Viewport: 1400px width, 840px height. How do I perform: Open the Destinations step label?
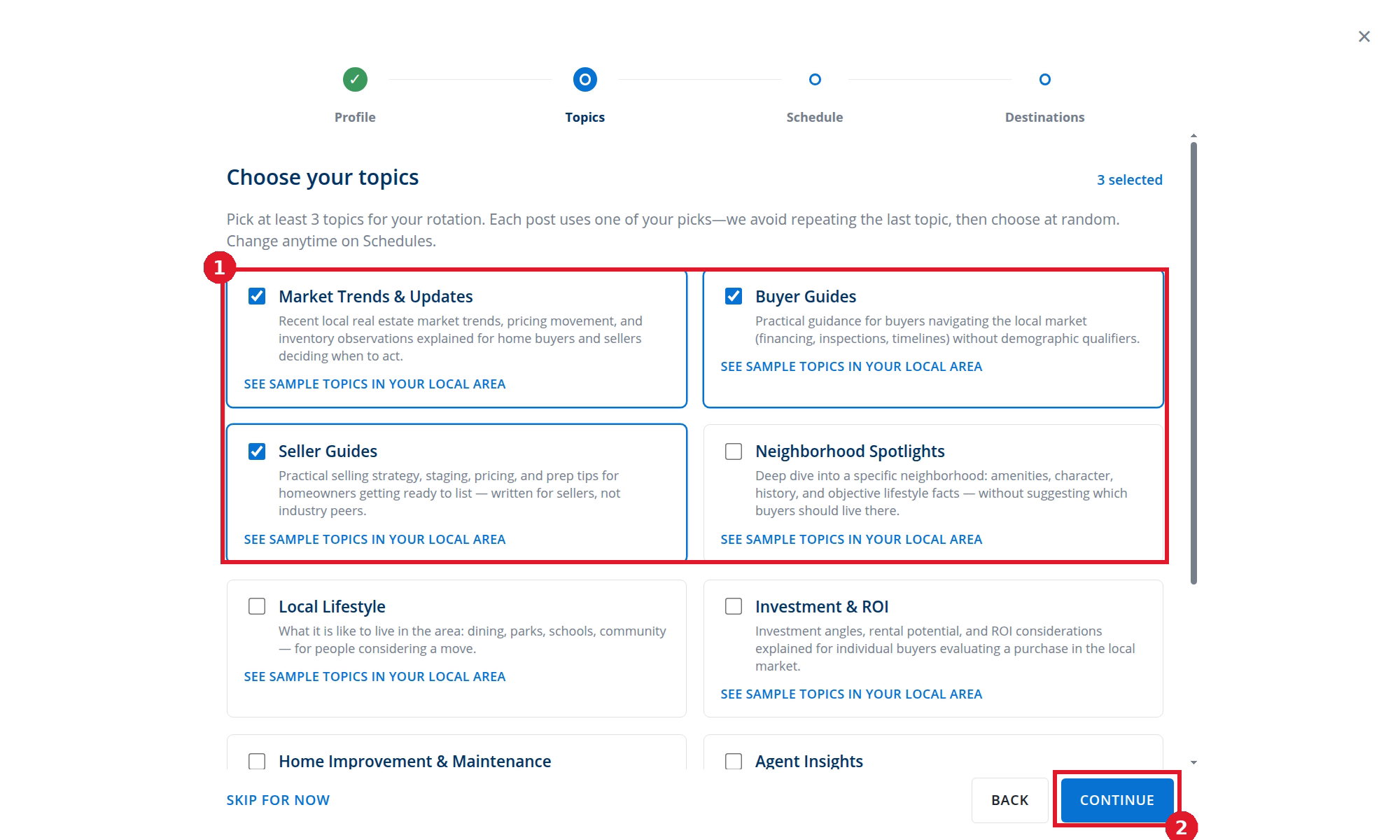click(x=1044, y=117)
